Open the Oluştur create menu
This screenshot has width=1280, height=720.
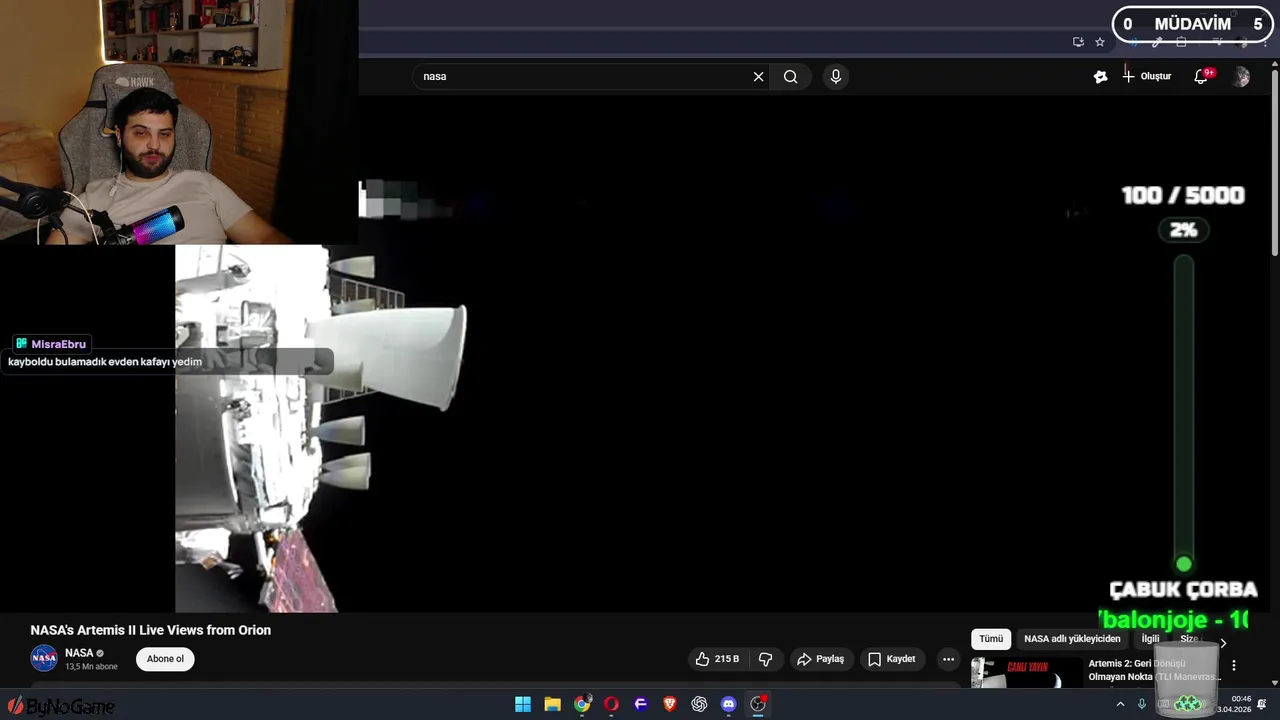pos(1146,77)
